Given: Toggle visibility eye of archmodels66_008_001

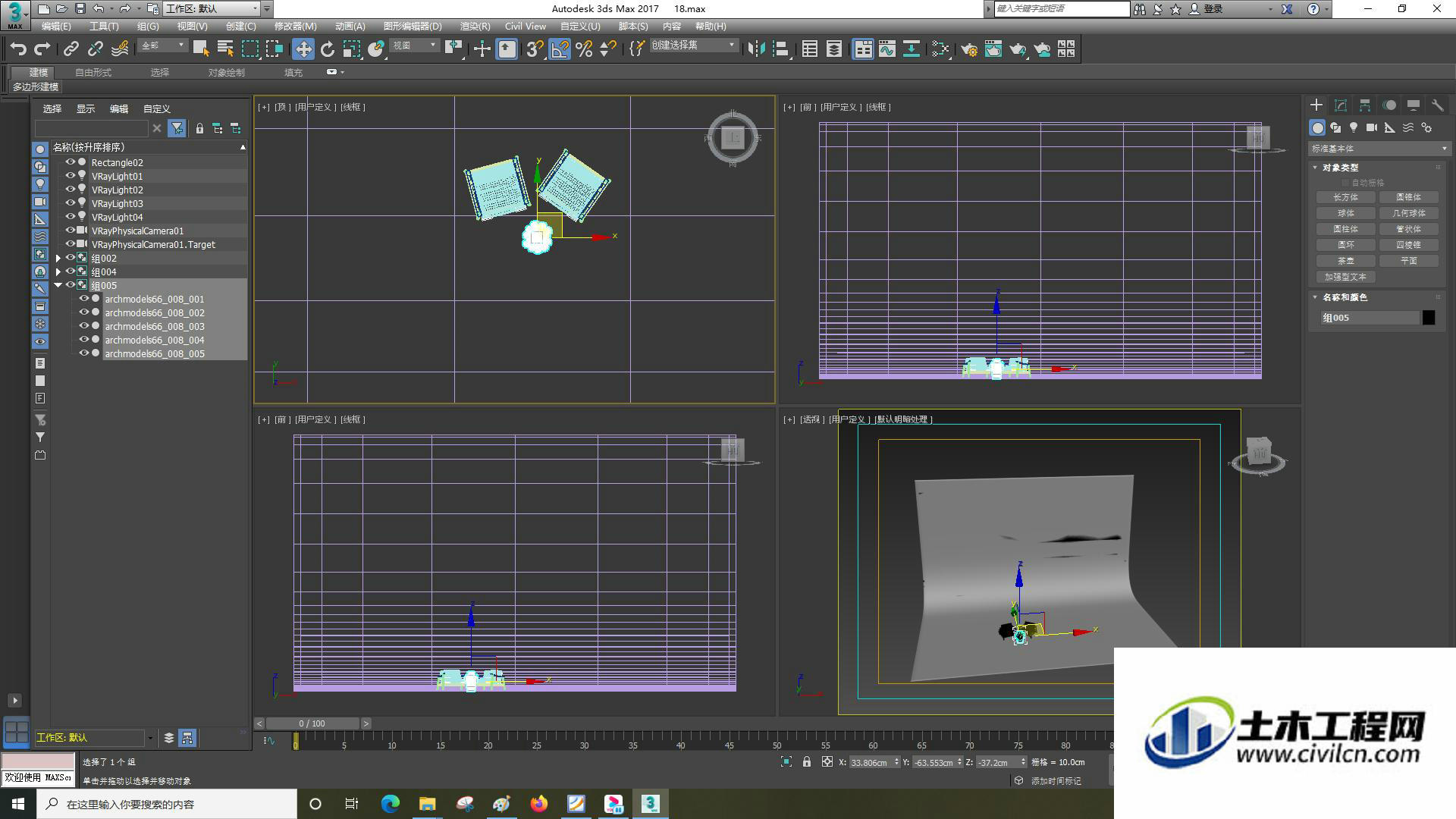Looking at the screenshot, I should click(x=84, y=299).
